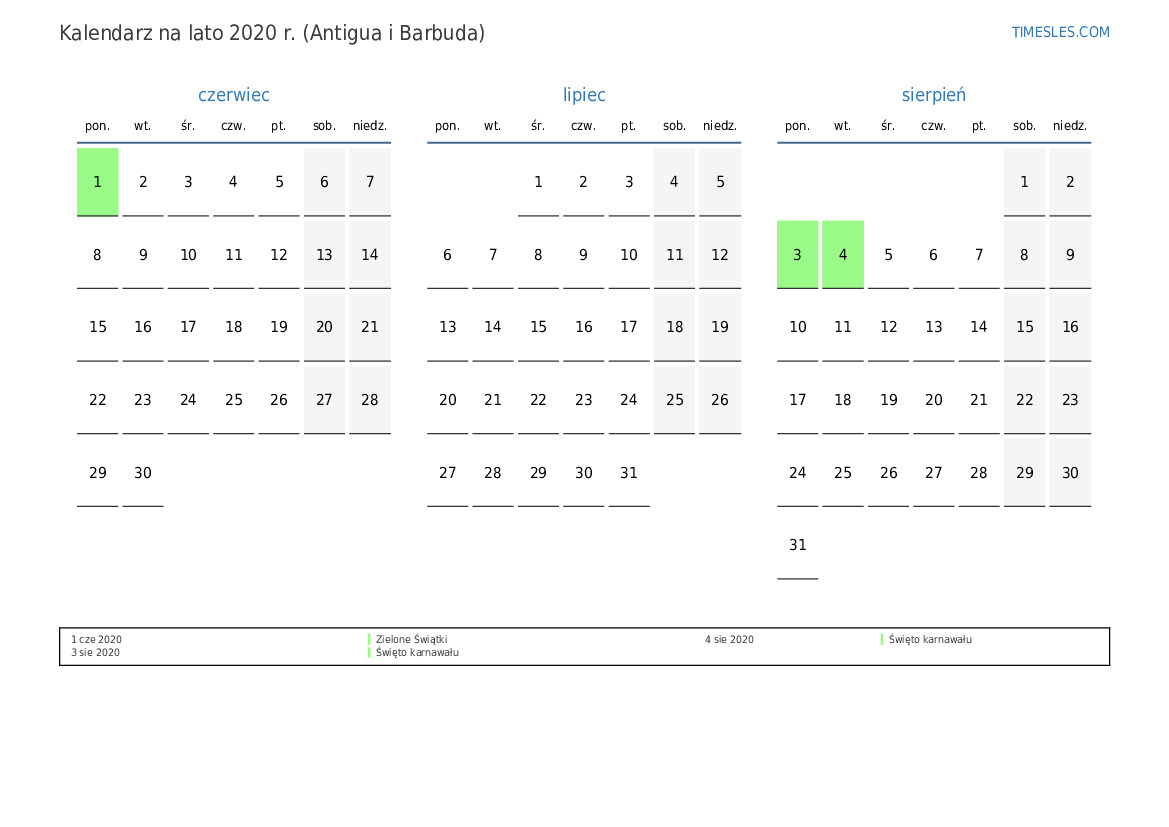Click the sierpień month heading
The image size is (1169, 827).
pos(933,95)
